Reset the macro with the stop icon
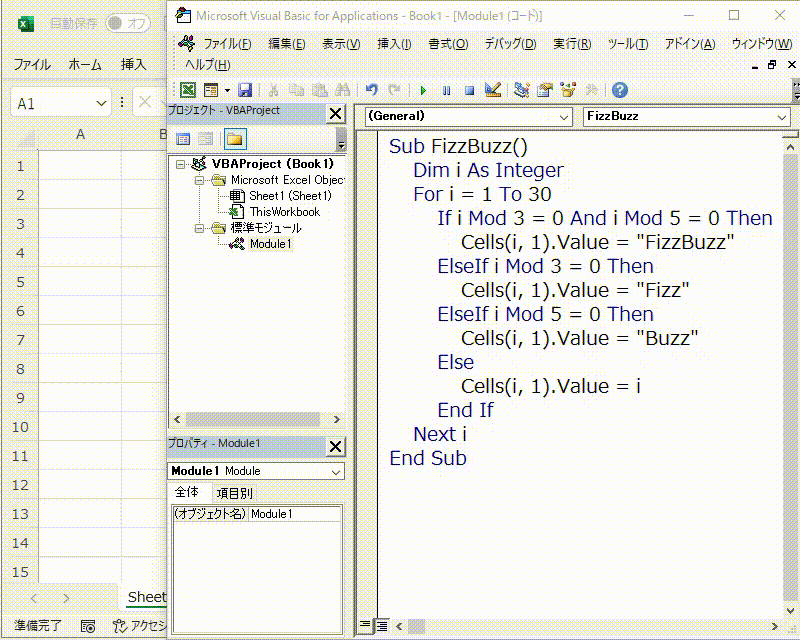The image size is (800, 640). click(x=470, y=90)
